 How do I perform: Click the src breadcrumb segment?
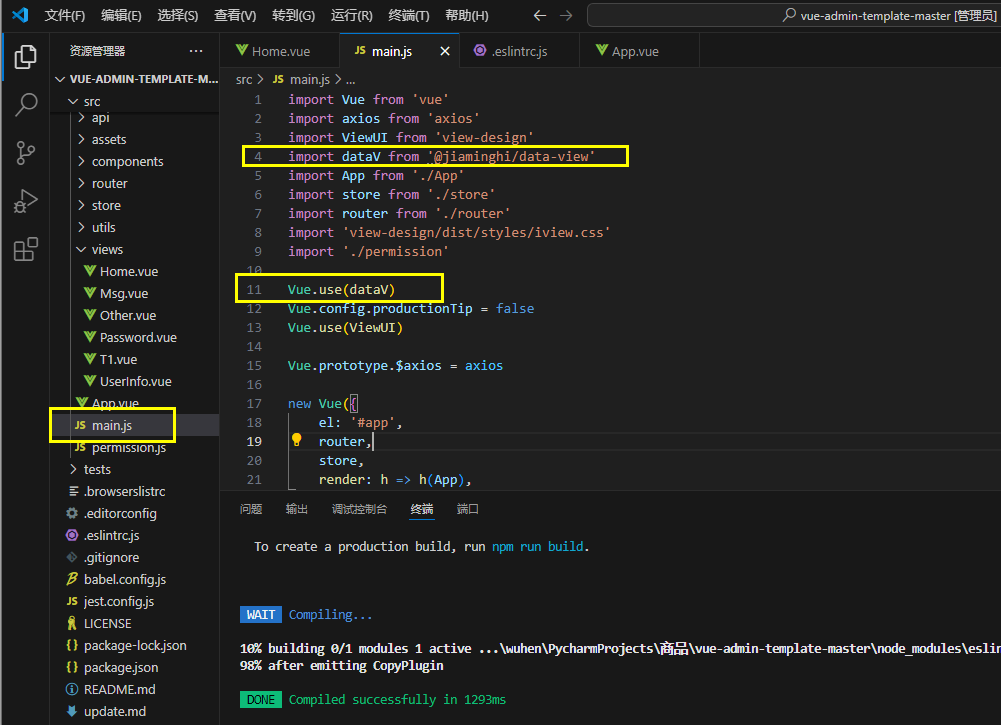pos(244,79)
